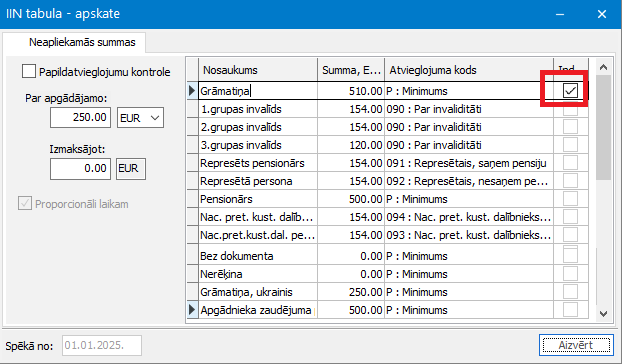This screenshot has height=364, width=623.
Task: Tick the Grāmatiņa, ukrainis row checkbox
Action: pyautogui.click(x=570, y=292)
